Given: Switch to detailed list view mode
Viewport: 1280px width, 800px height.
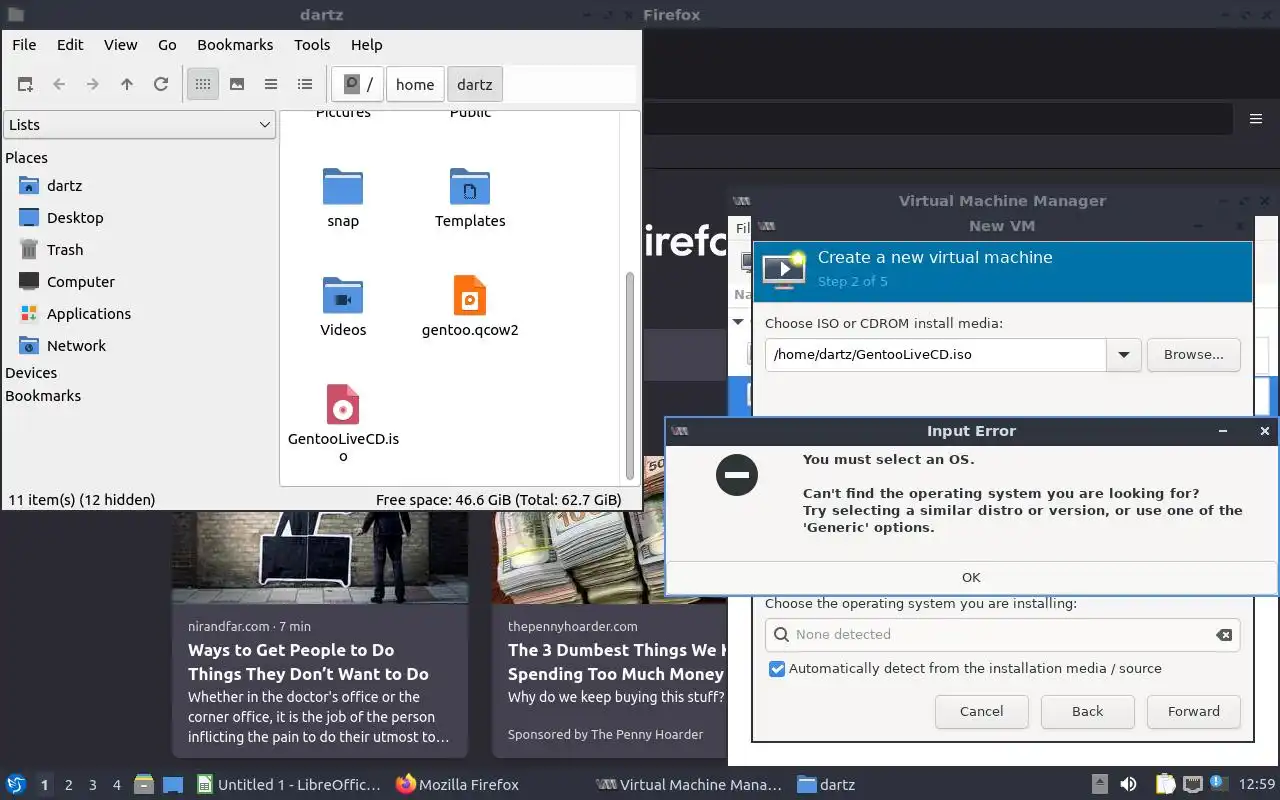Looking at the screenshot, I should [x=305, y=84].
